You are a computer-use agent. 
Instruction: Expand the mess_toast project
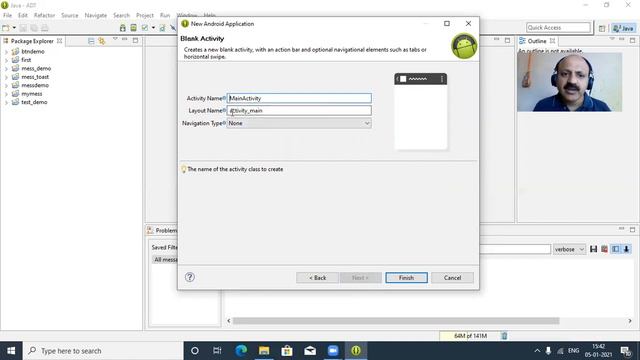coord(6,77)
